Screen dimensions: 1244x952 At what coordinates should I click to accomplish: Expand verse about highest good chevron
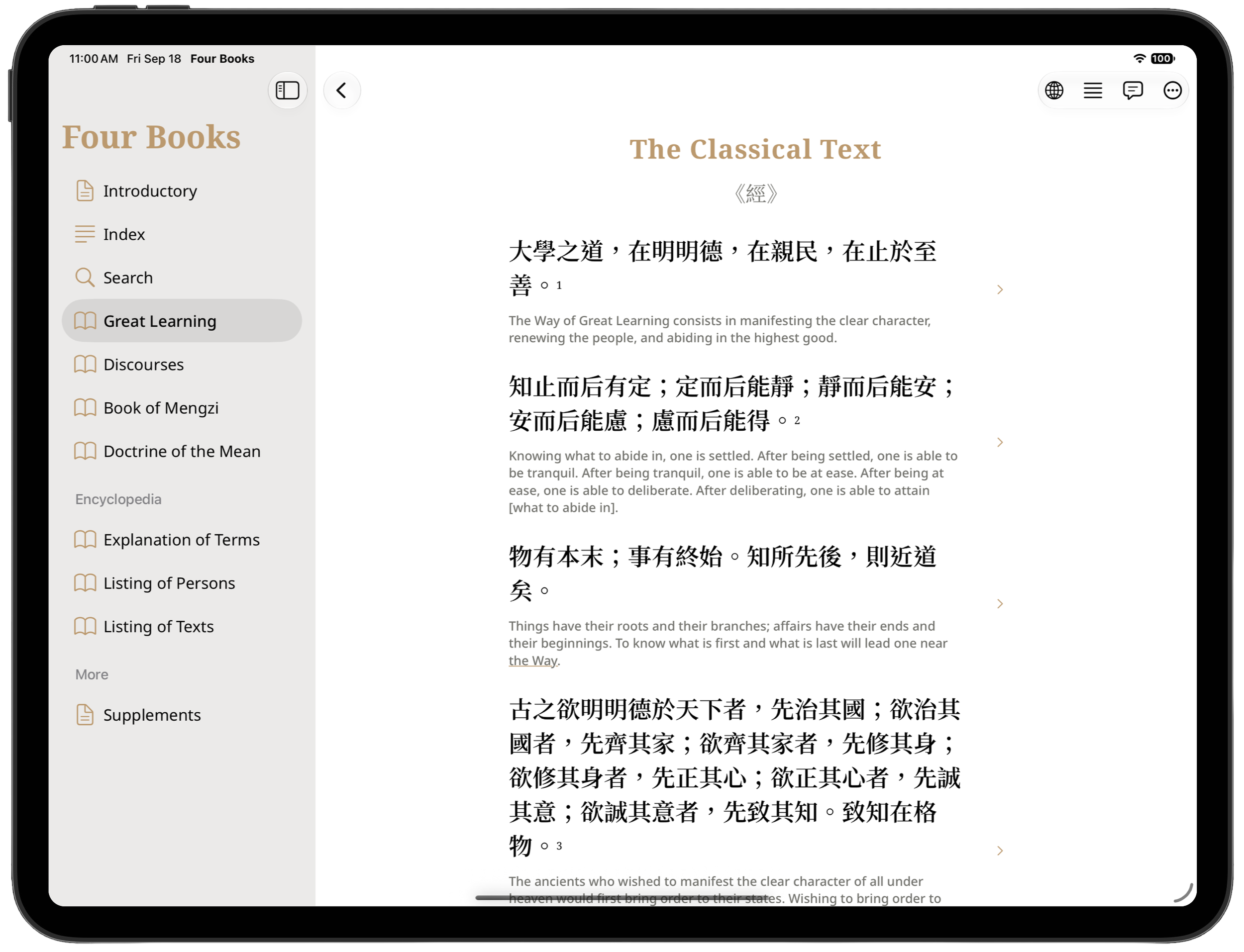[x=1000, y=289]
